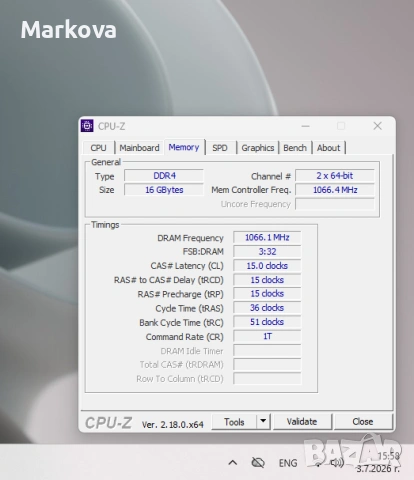This screenshot has width=414, height=480.
Task: Click the empty Uncore Frequency field
Action: point(335,204)
